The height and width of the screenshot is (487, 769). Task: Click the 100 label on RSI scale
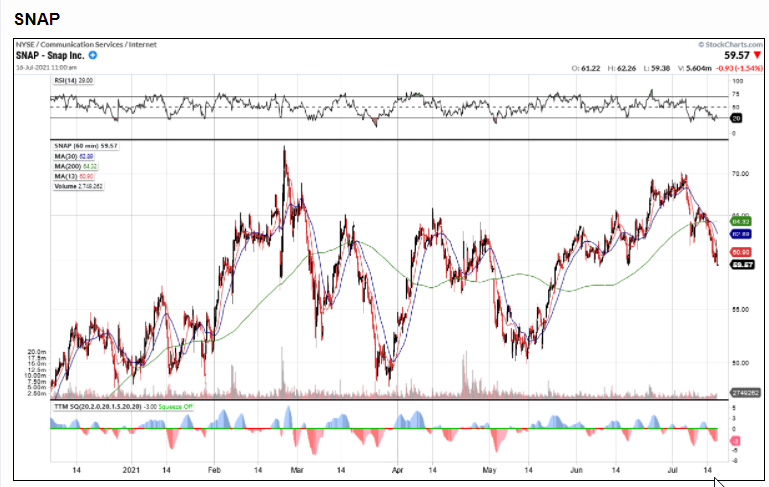pos(738,81)
